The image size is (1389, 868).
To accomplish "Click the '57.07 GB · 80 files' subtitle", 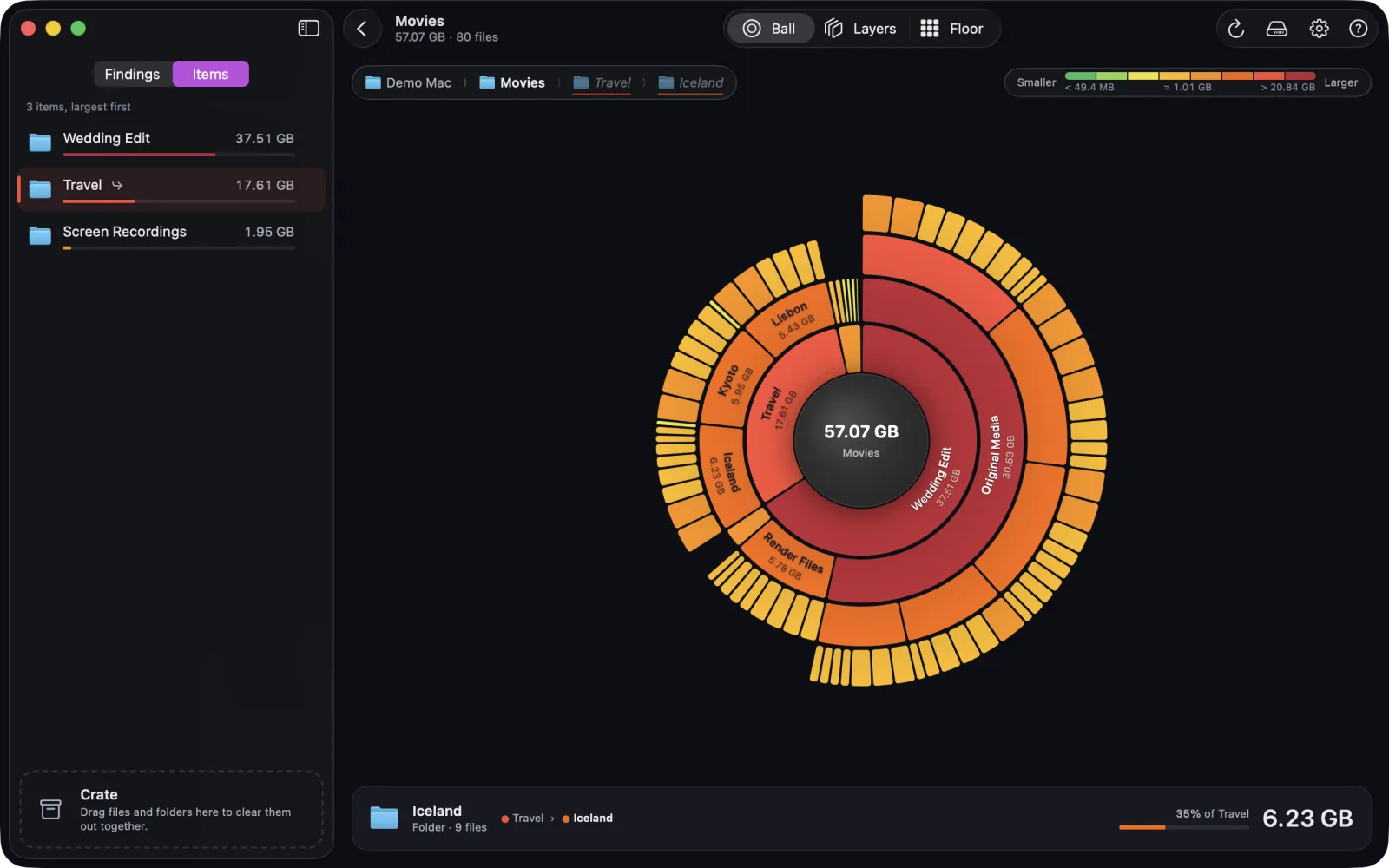I will 446,37.
